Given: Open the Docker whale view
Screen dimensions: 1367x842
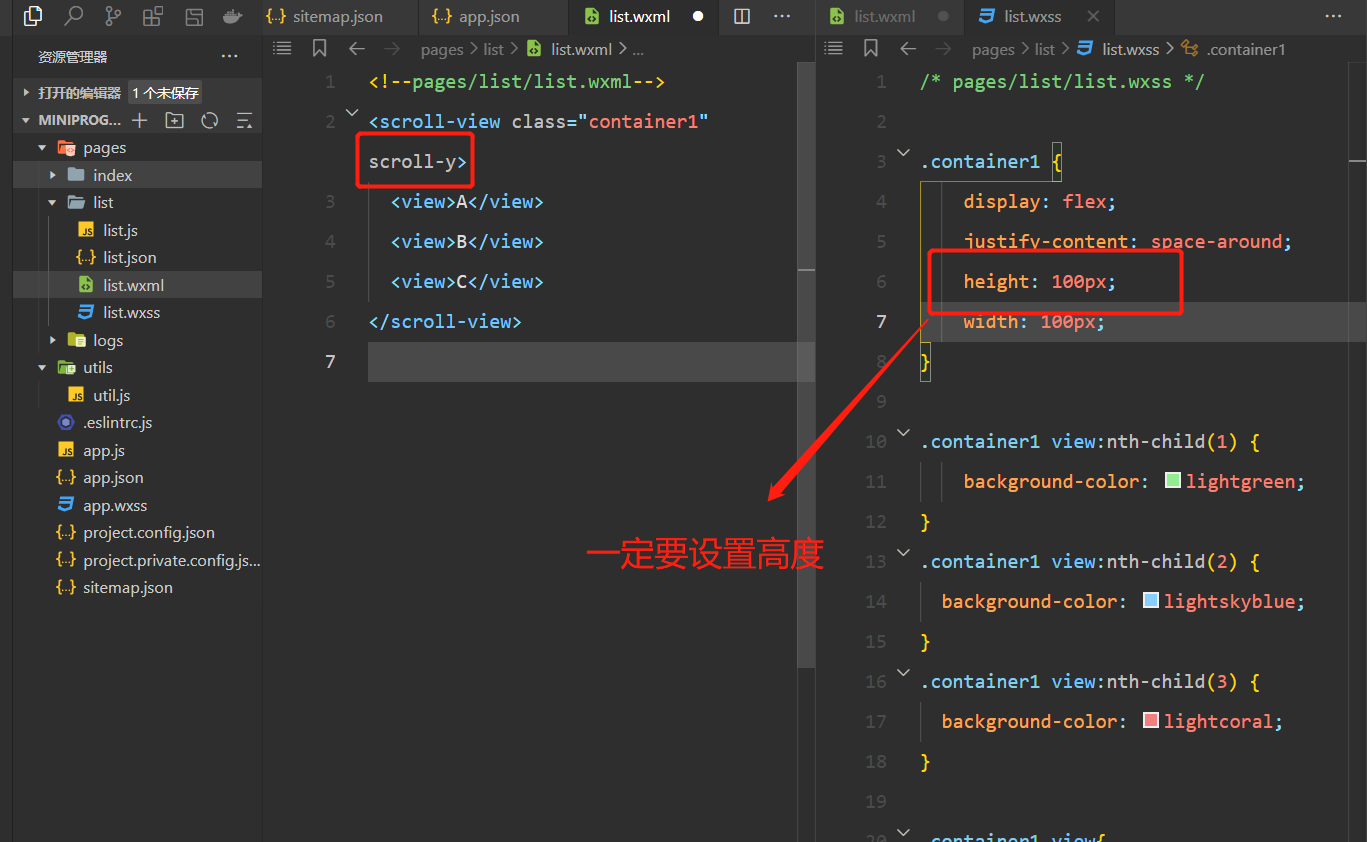Looking at the screenshot, I should pos(233,16).
